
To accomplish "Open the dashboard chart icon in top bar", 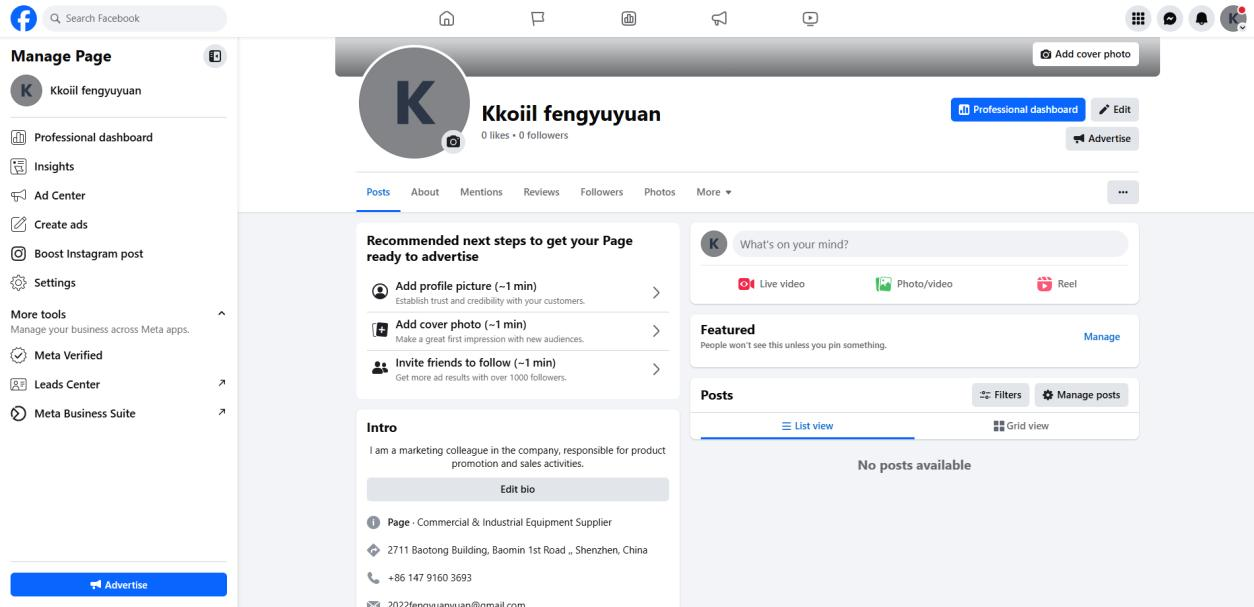I will point(629,18).
